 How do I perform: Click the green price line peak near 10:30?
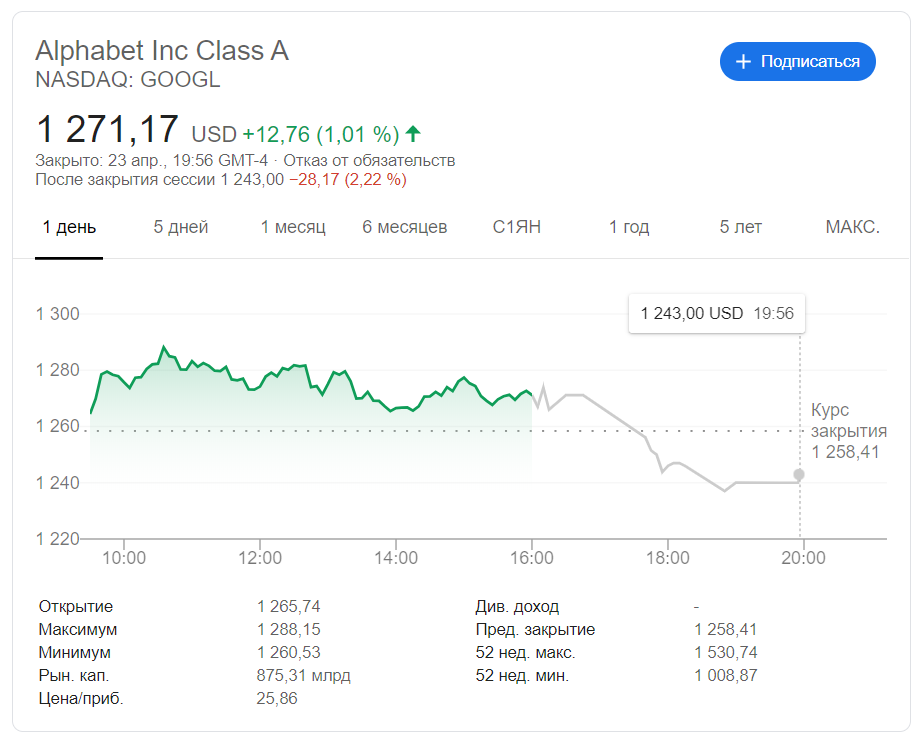pos(163,348)
